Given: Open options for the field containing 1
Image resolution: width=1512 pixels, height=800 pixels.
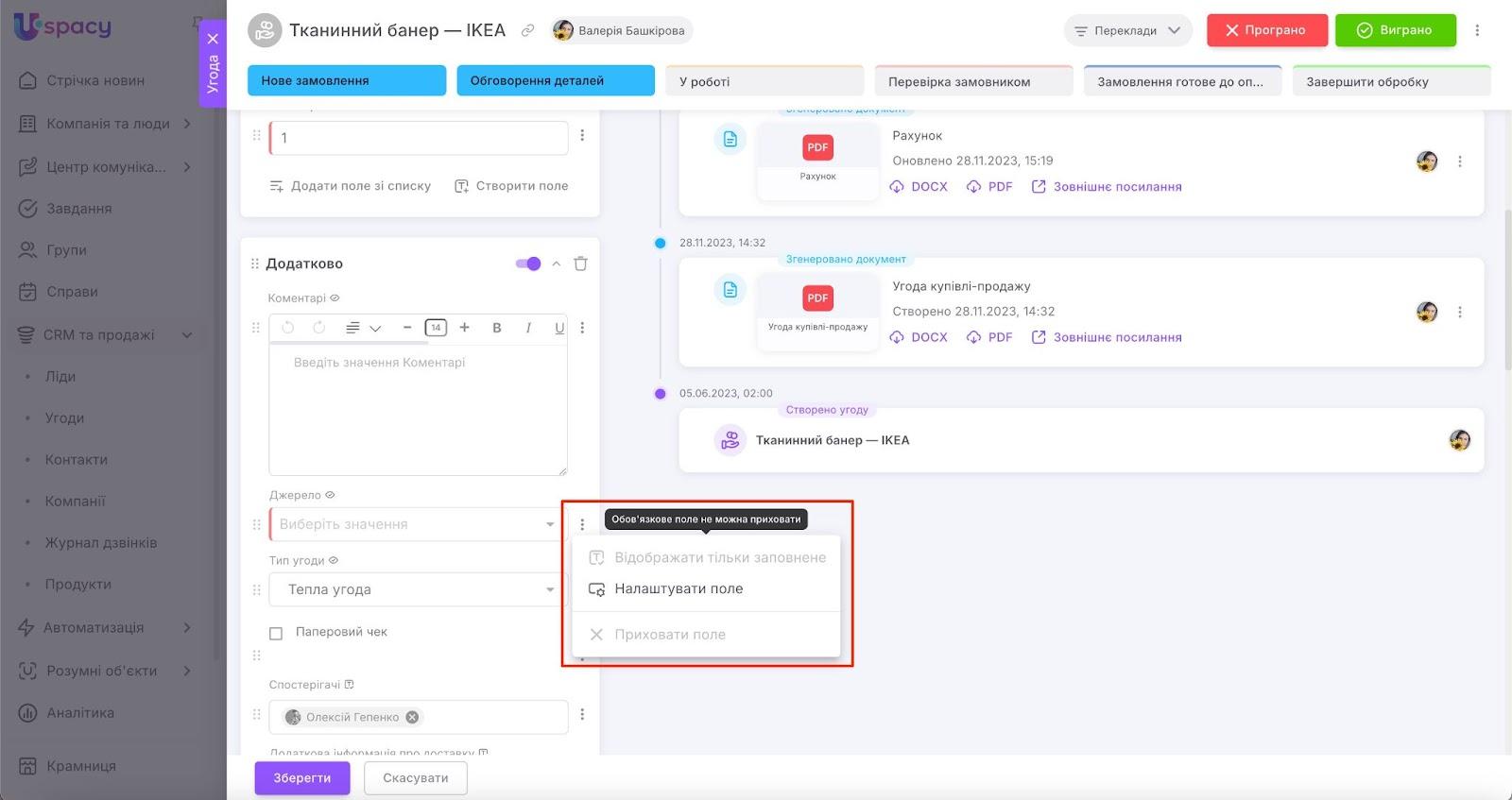Looking at the screenshot, I should pyautogui.click(x=582, y=136).
